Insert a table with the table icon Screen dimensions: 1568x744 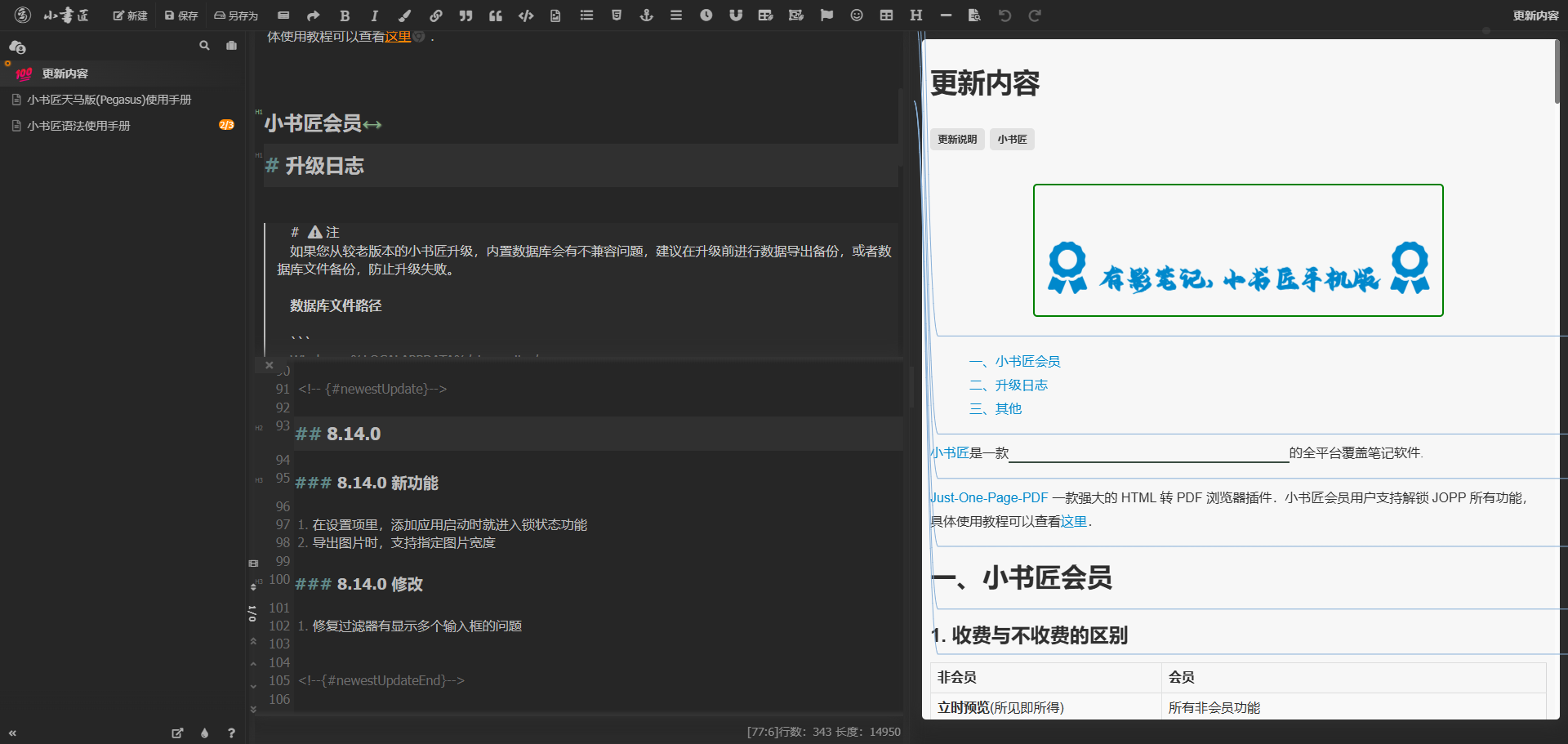click(886, 16)
